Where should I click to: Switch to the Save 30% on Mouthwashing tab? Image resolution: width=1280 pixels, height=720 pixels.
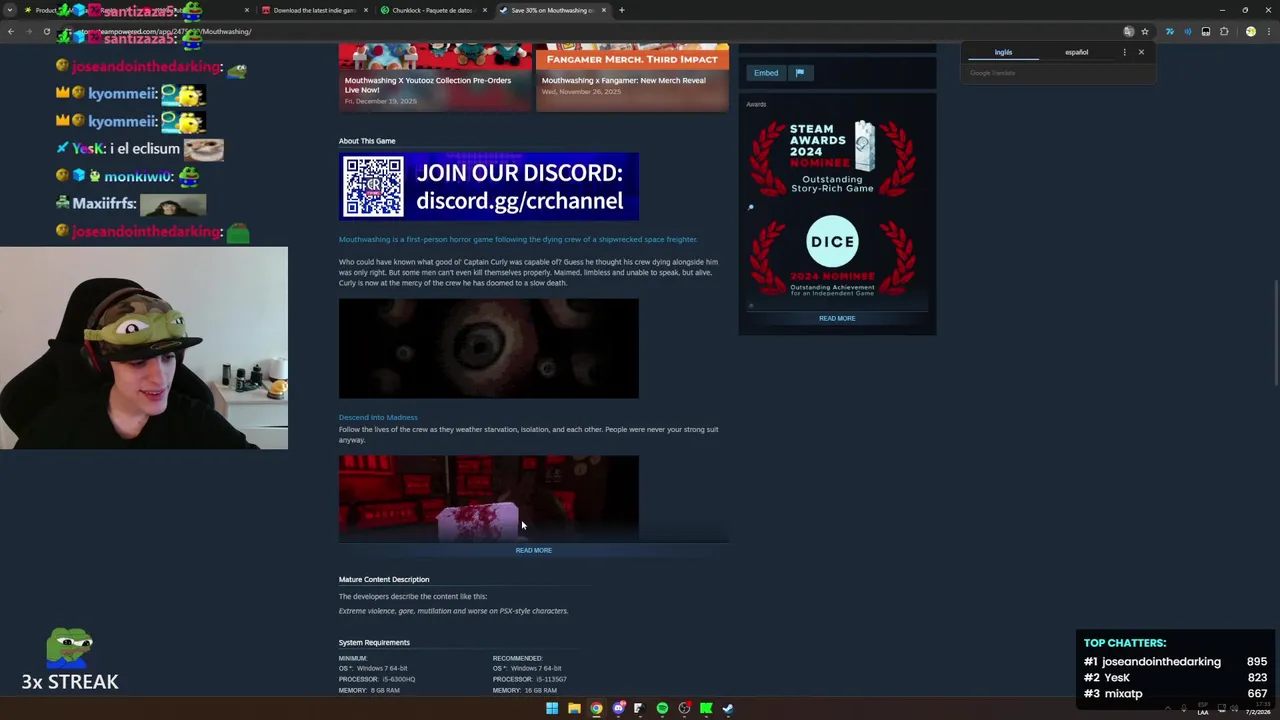point(551,10)
